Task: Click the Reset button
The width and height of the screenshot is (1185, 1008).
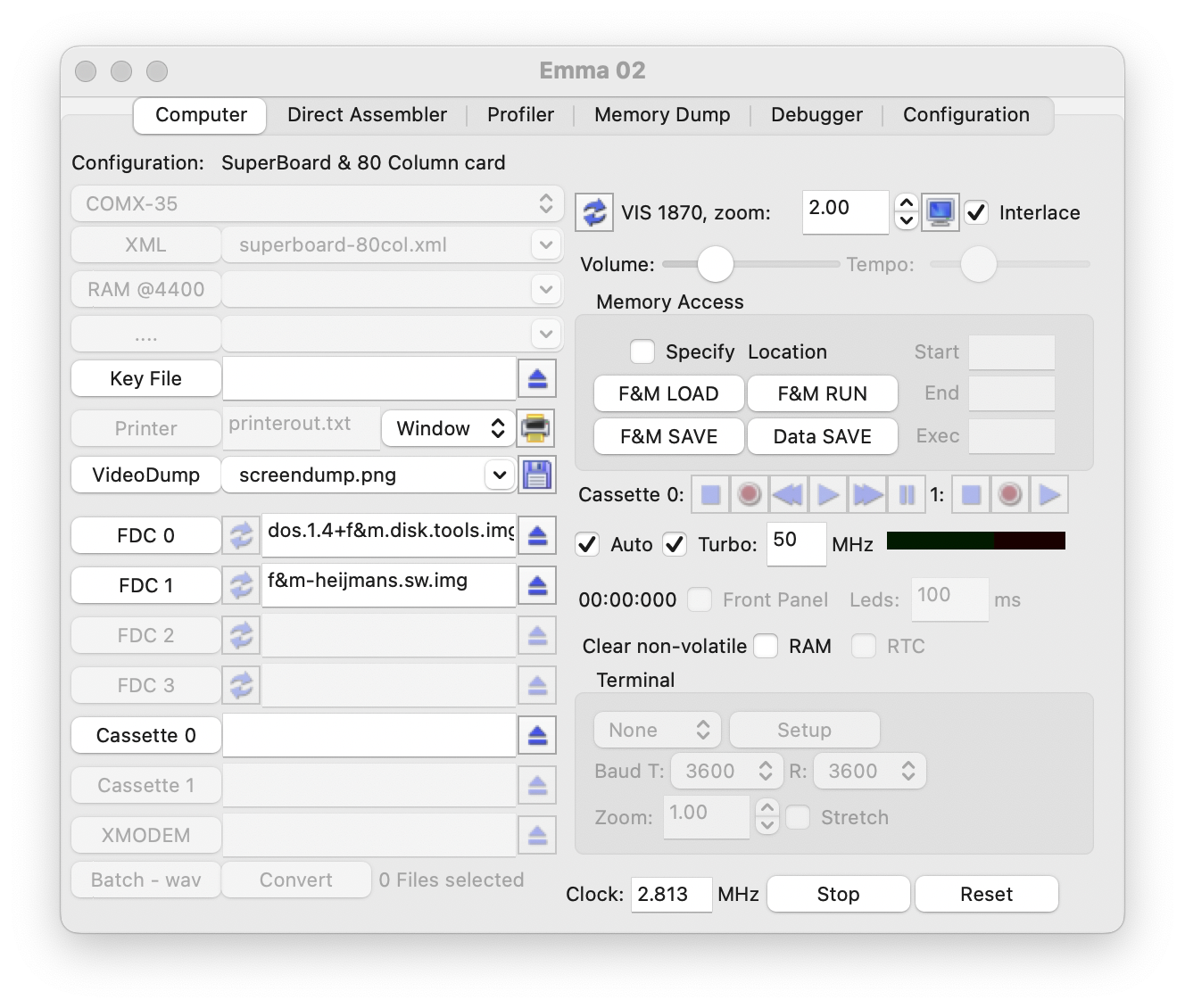Action: (x=986, y=894)
